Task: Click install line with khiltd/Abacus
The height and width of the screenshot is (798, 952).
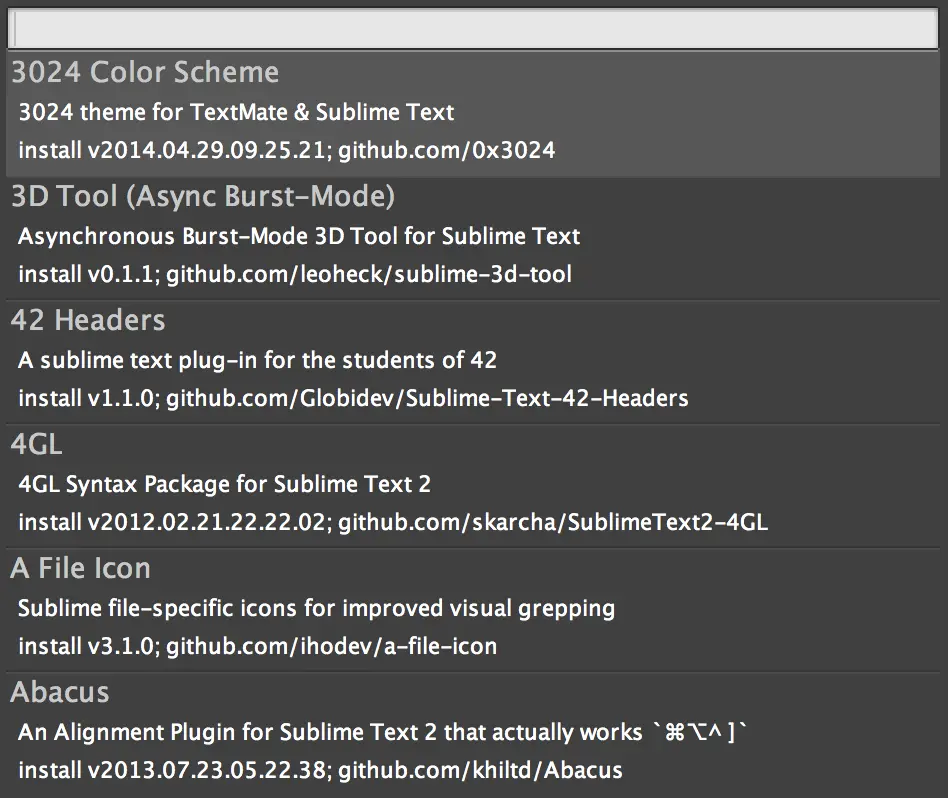Action: (321, 770)
